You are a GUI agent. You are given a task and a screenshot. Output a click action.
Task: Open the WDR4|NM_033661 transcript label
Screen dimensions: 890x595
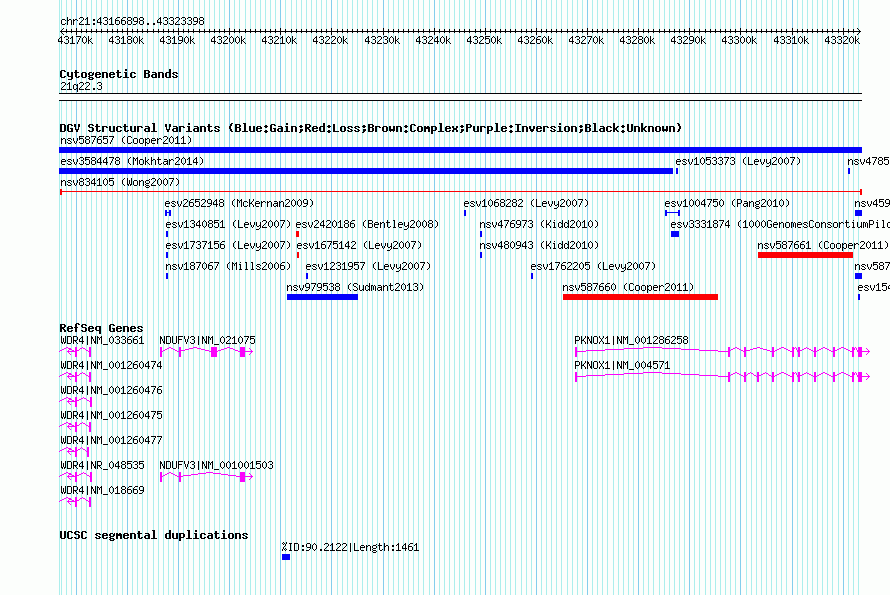[x=102, y=340]
